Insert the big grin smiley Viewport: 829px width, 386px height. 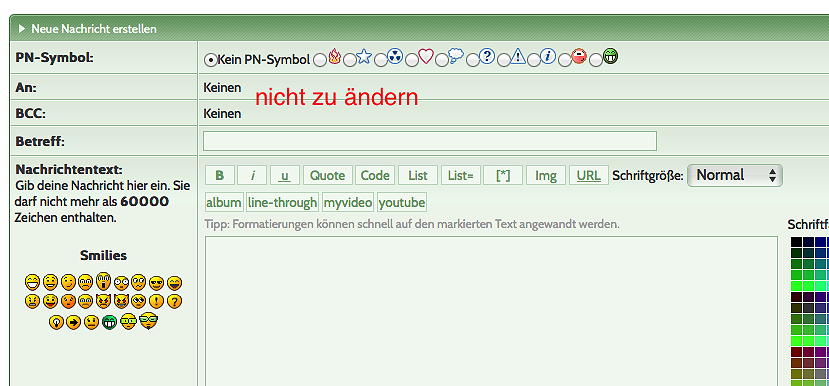32,283
